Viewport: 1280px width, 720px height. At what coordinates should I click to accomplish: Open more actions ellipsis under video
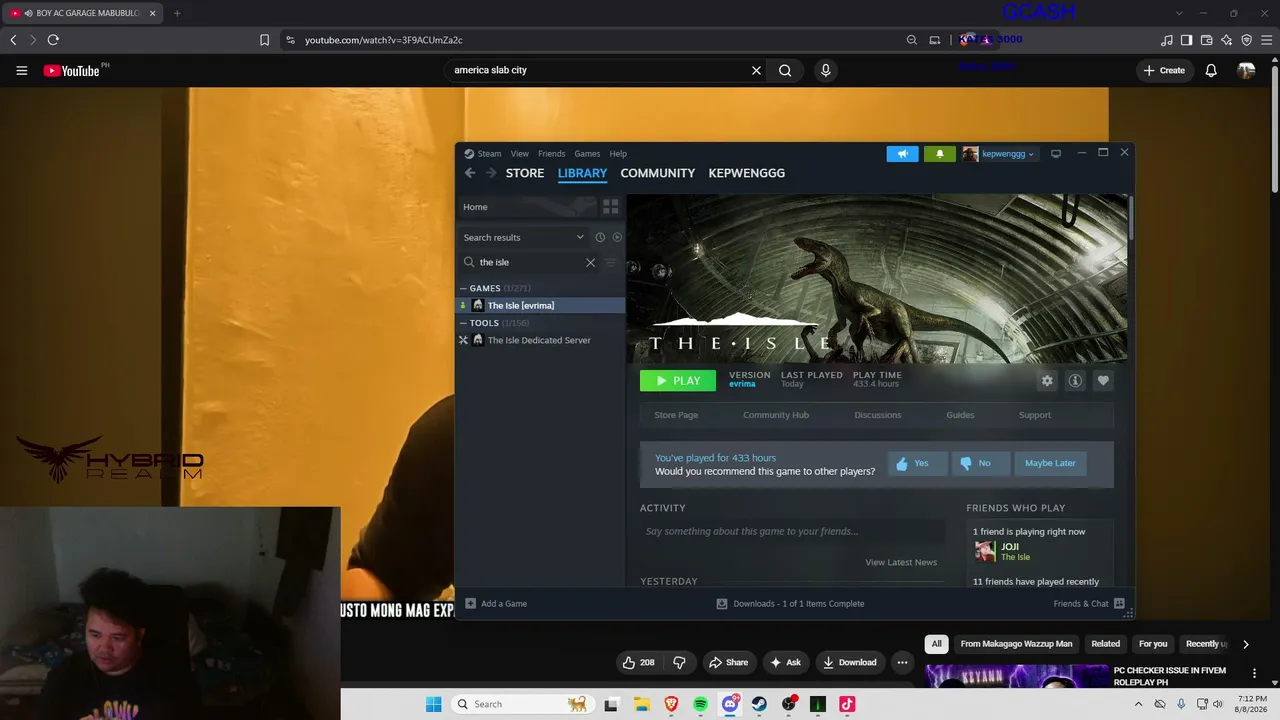tap(902, 662)
